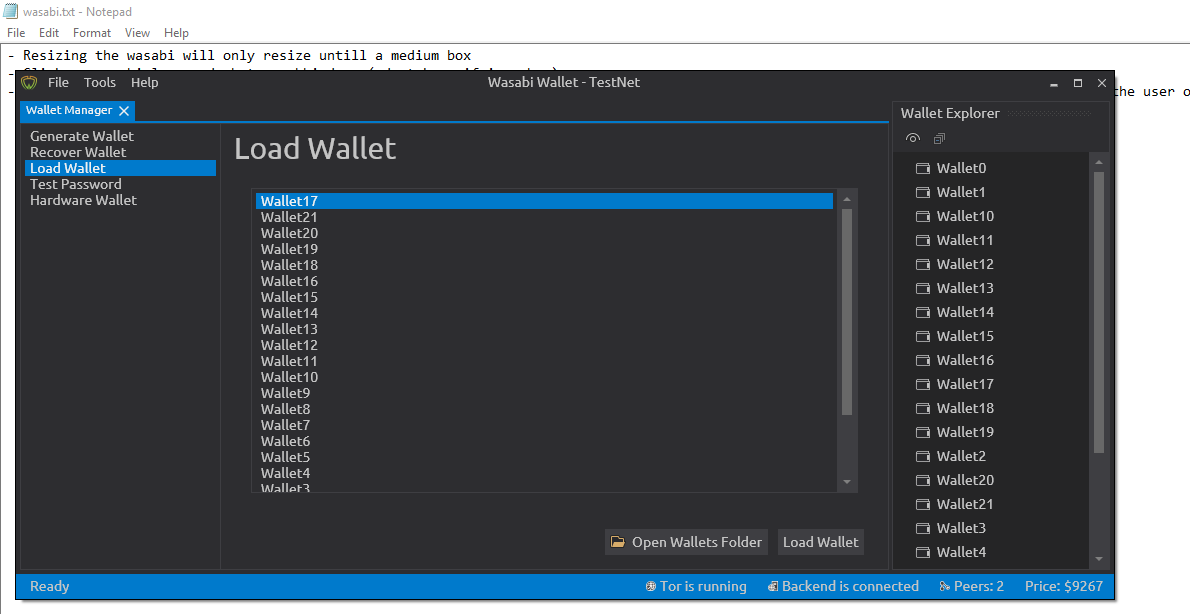Image resolution: width=1190 pixels, height=614 pixels.
Task: Select Wallet9 in the load list
Action: [544, 393]
